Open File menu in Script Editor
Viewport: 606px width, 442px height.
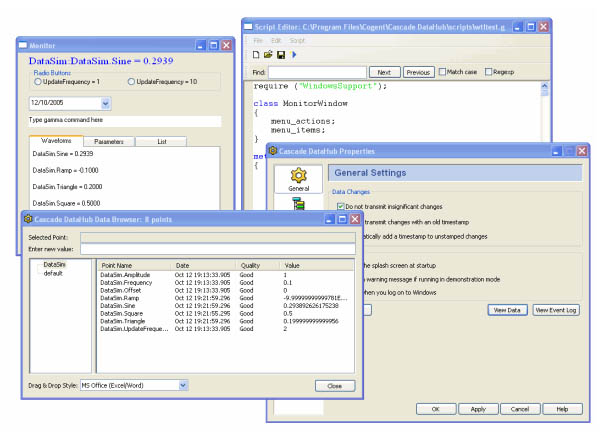258,40
